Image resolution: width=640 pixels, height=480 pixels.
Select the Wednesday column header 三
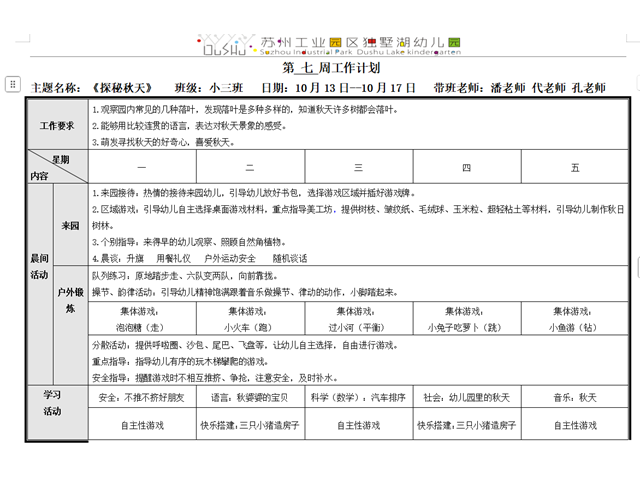pos(358,167)
